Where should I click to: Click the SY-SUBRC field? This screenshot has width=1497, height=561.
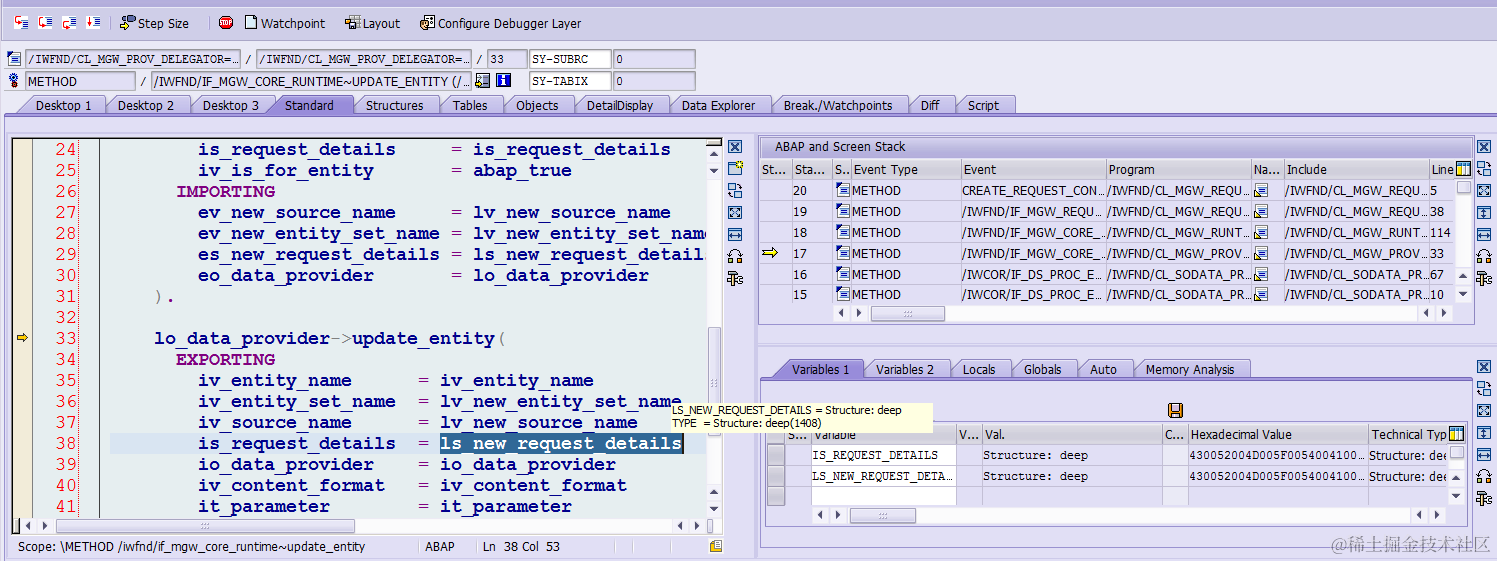[569, 59]
